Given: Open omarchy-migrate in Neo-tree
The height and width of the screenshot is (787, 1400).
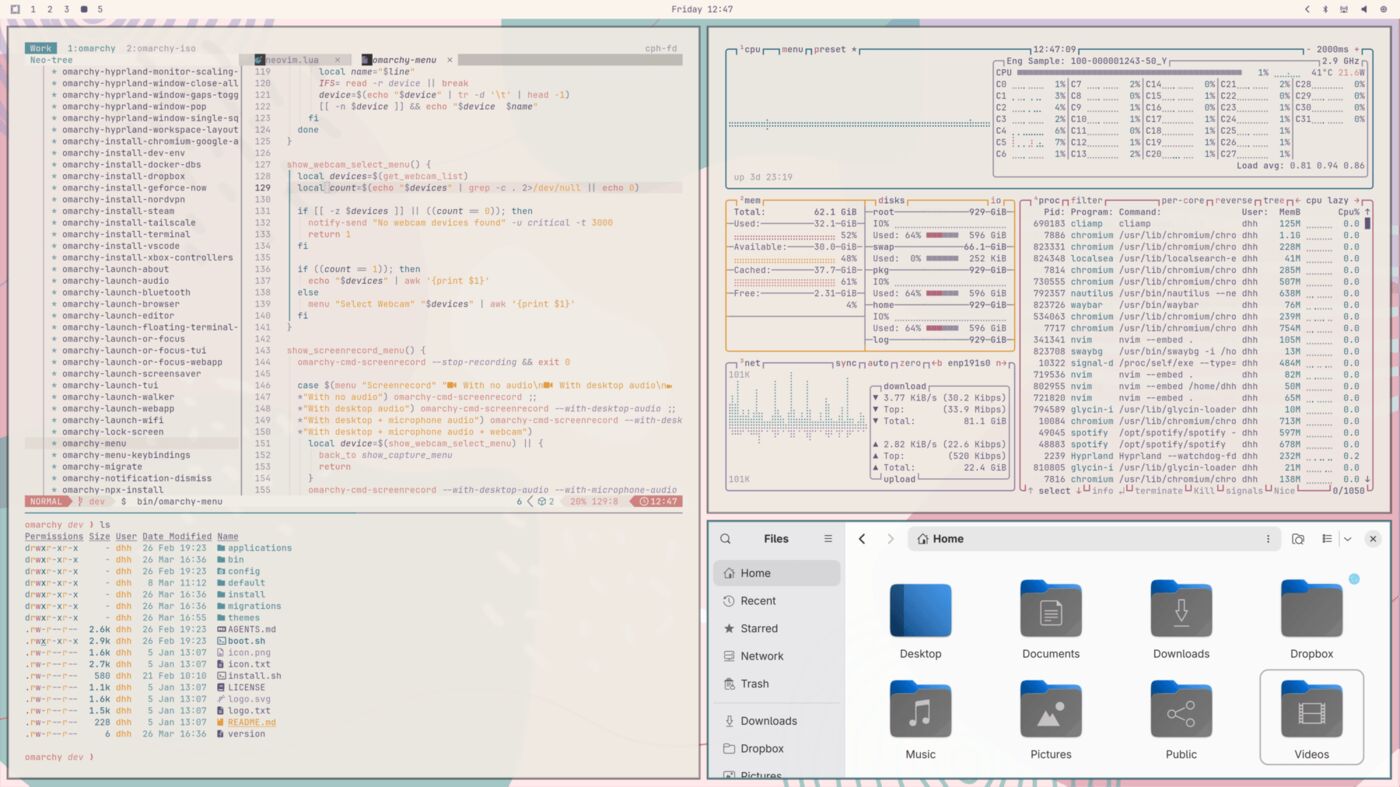Looking at the screenshot, I should pyautogui.click(x=102, y=467).
